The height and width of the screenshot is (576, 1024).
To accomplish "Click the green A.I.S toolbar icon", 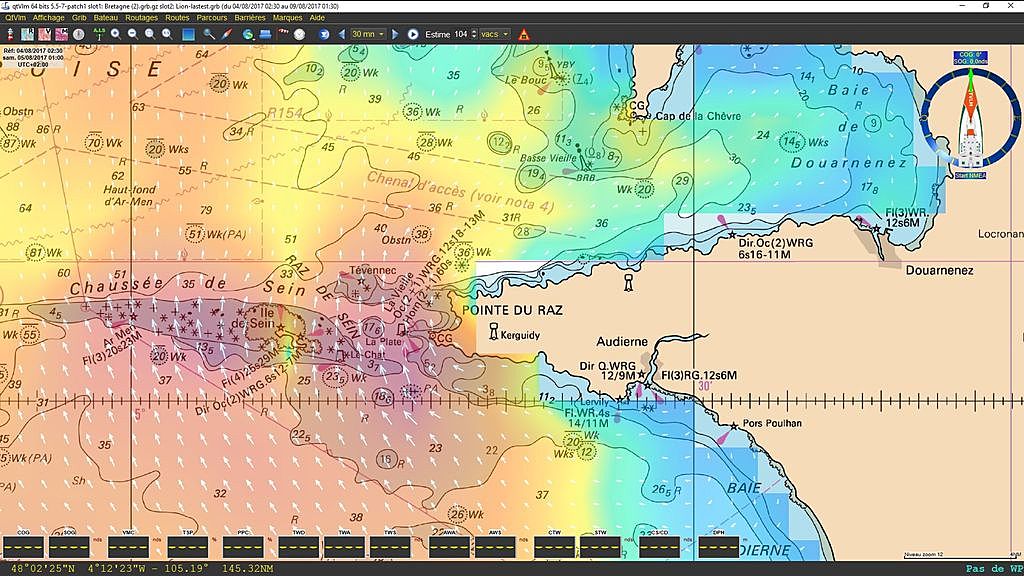I will click(x=99, y=34).
